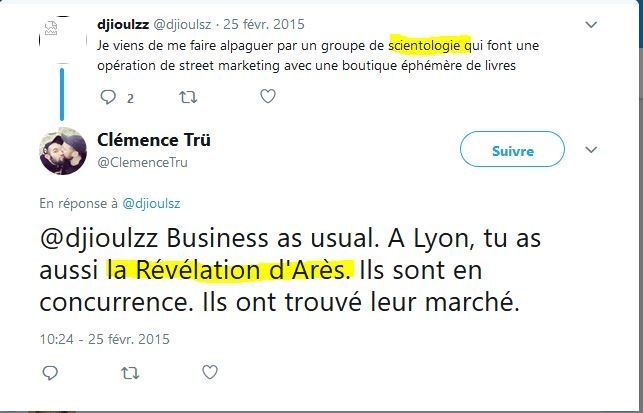Open tweet date 25 févr. 2015 at top
This screenshot has height=413, width=643.
[x=264, y=24]
